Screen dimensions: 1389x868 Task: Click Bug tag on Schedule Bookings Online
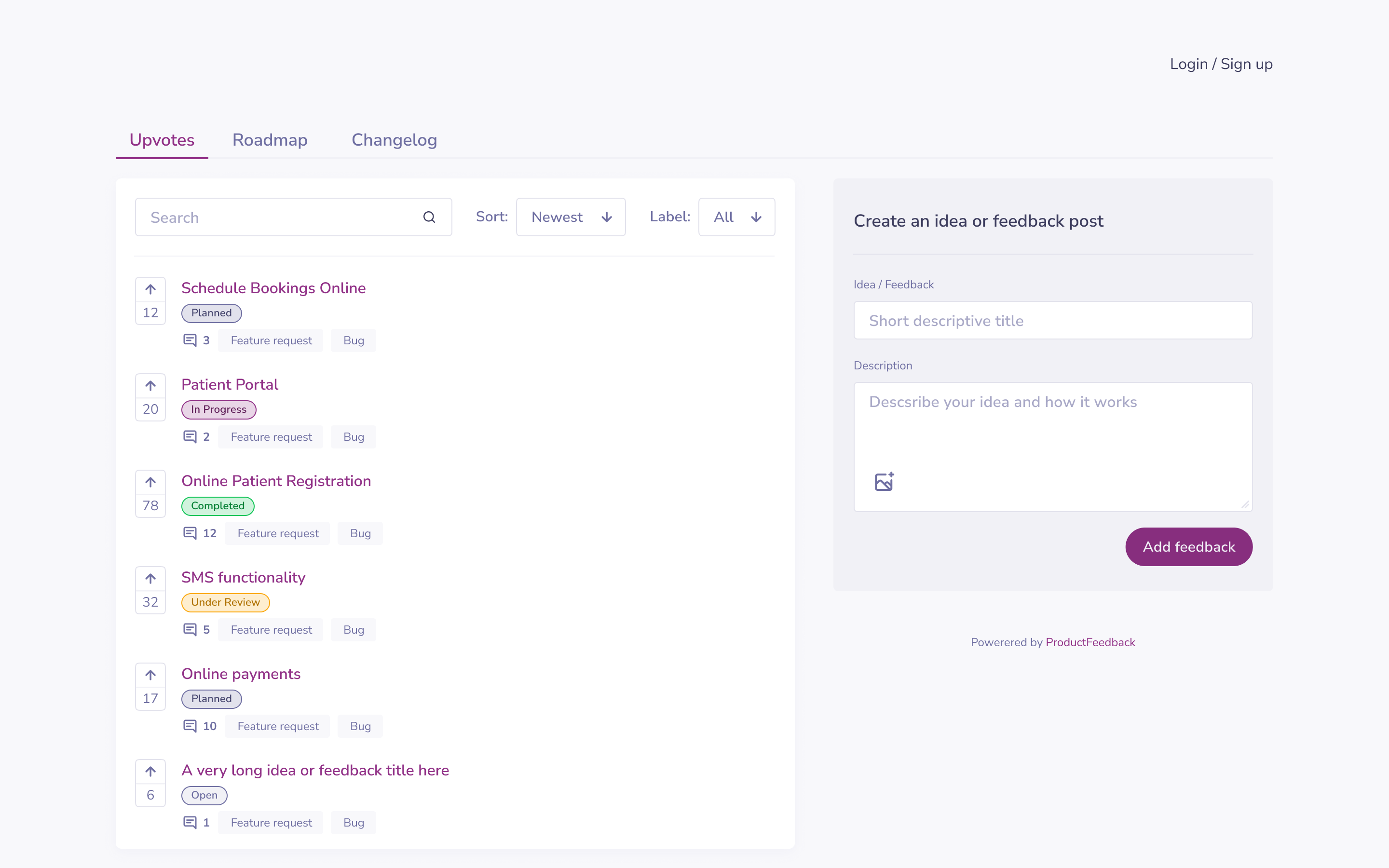354,340
